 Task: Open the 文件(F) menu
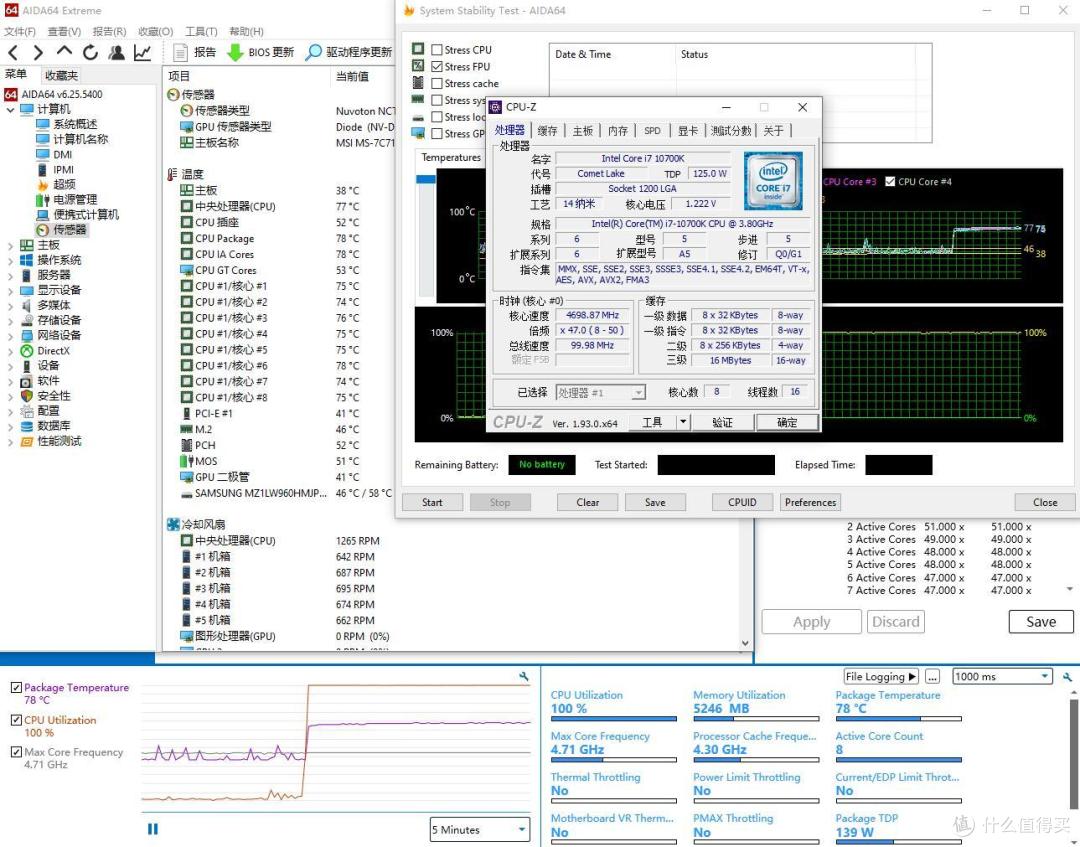pos(20,31)
